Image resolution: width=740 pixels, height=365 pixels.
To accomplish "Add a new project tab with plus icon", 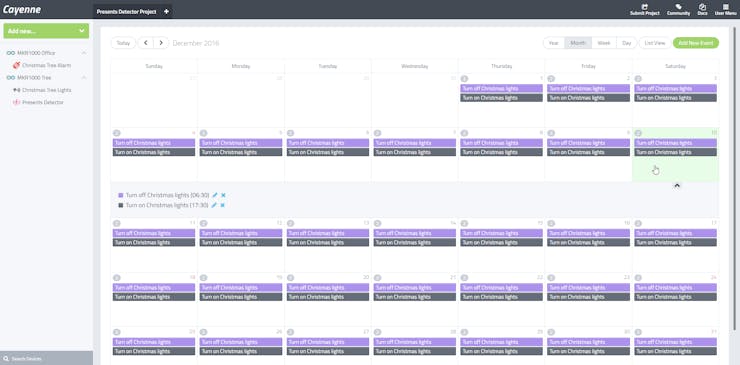I will pyautogui.click(x=166, y=11).
